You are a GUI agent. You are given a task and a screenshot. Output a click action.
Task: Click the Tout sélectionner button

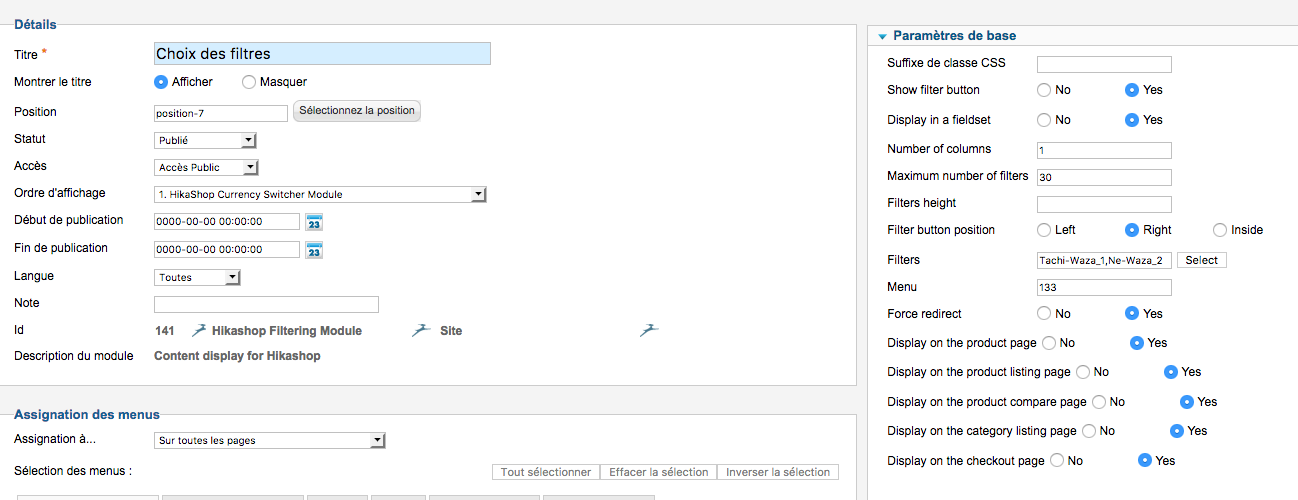point(546,472)
